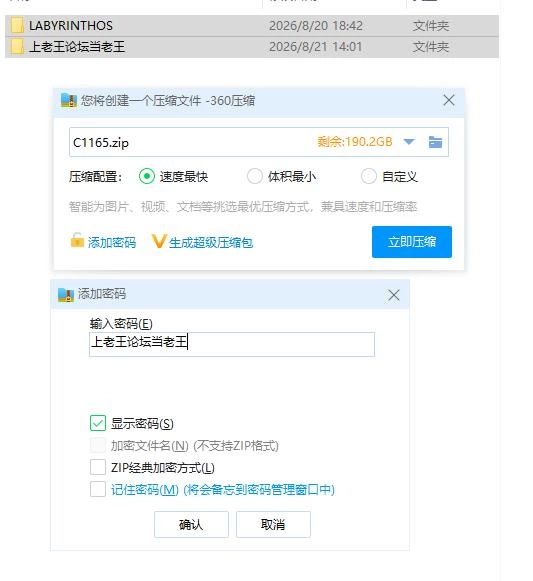Uncheck the 显示密码(S) checkbox
This screenshot has width=533, height=581.
98,423
